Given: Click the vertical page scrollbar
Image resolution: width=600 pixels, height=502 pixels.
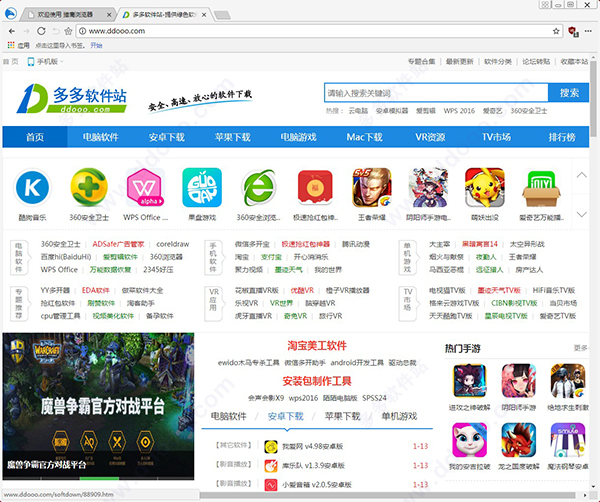Looking at the screenshot, I should pos(593,98).
